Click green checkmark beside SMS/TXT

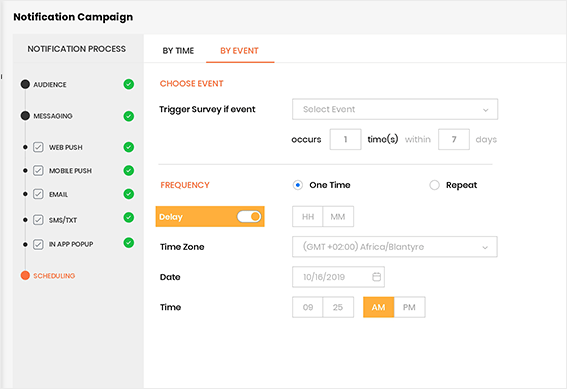pyautogui.click(x=129, y=217)
